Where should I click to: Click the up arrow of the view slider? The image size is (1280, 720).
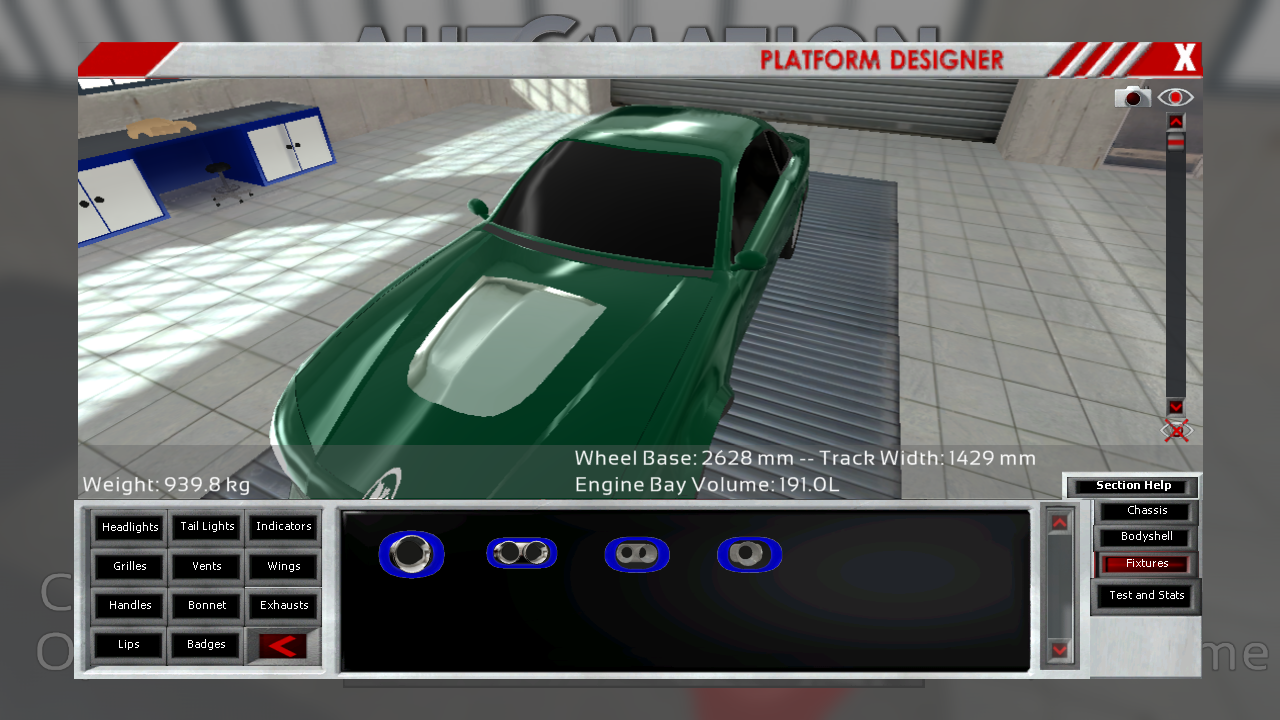pos(1176,122)
